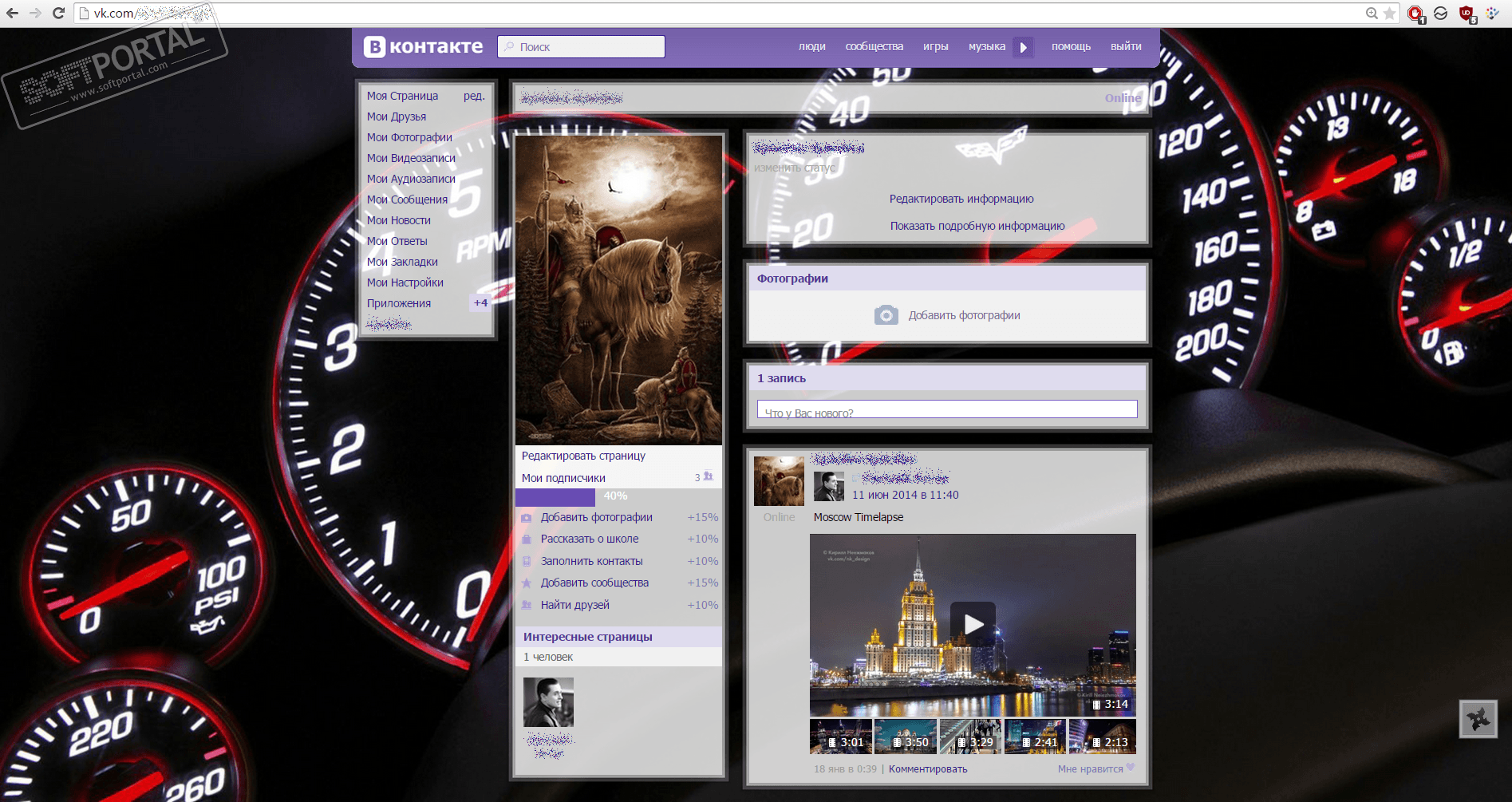Open игры in the header menu
The width and height of the screenshot is (1512, 802).
click(x=936, y=47)
